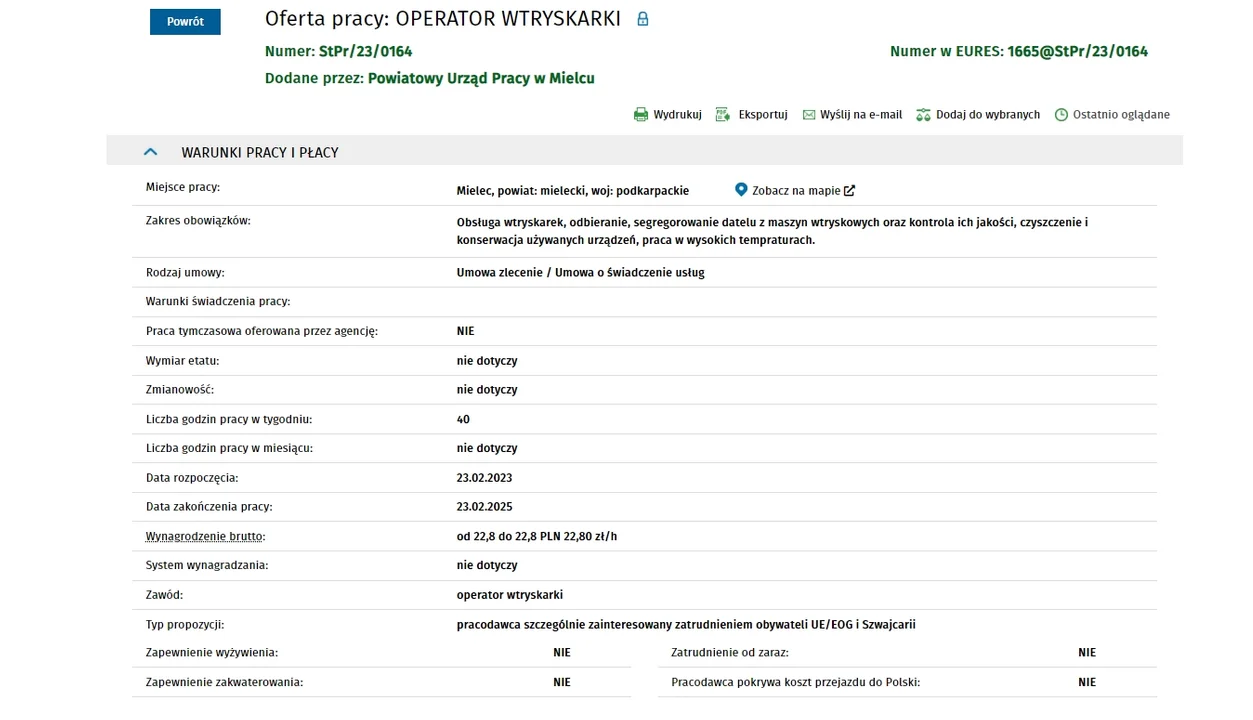
Task: Click the Zapewnienie zakwaterowania label
Action: [x=224, y=682]
